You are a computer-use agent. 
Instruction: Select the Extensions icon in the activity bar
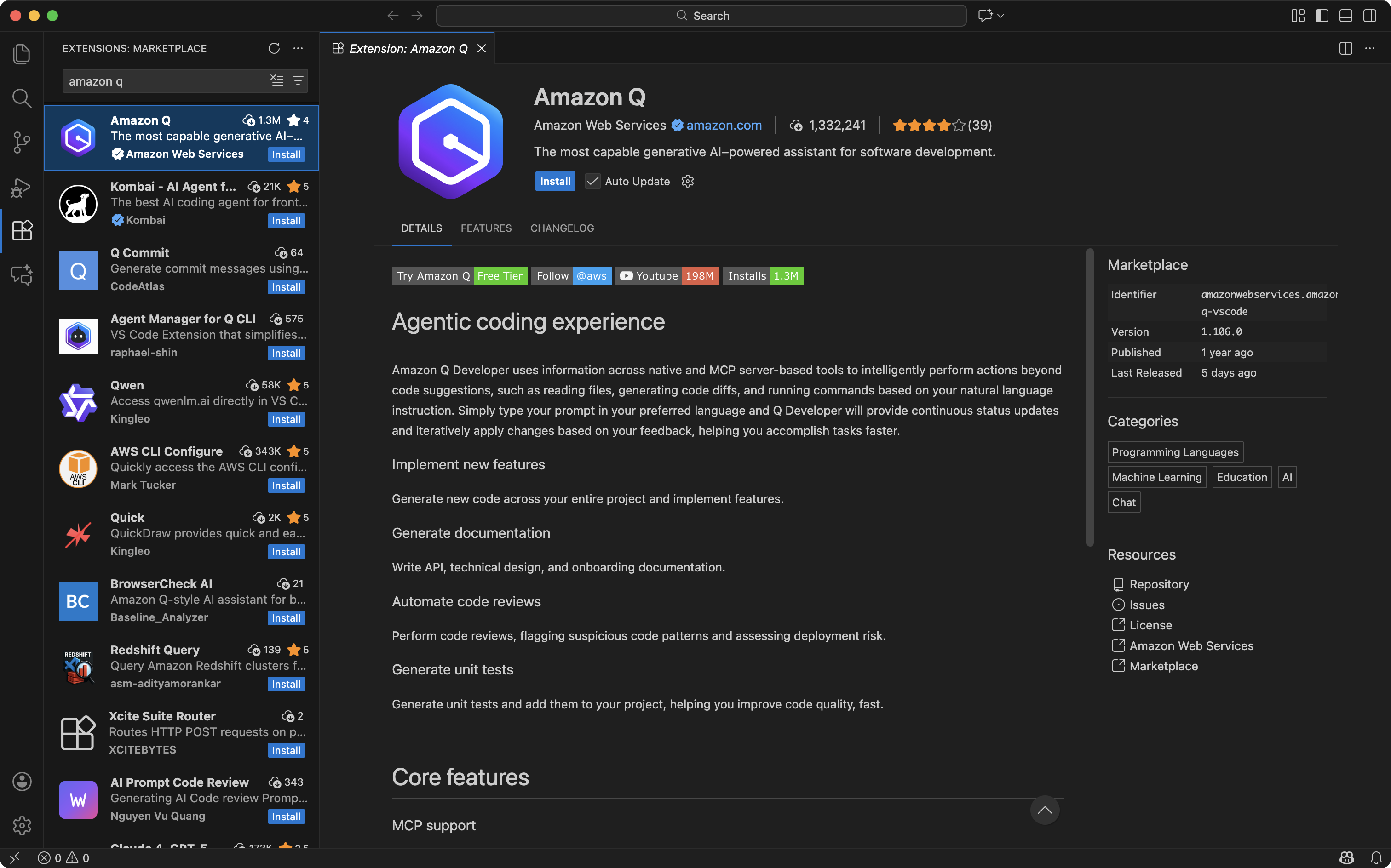[22, 230]
